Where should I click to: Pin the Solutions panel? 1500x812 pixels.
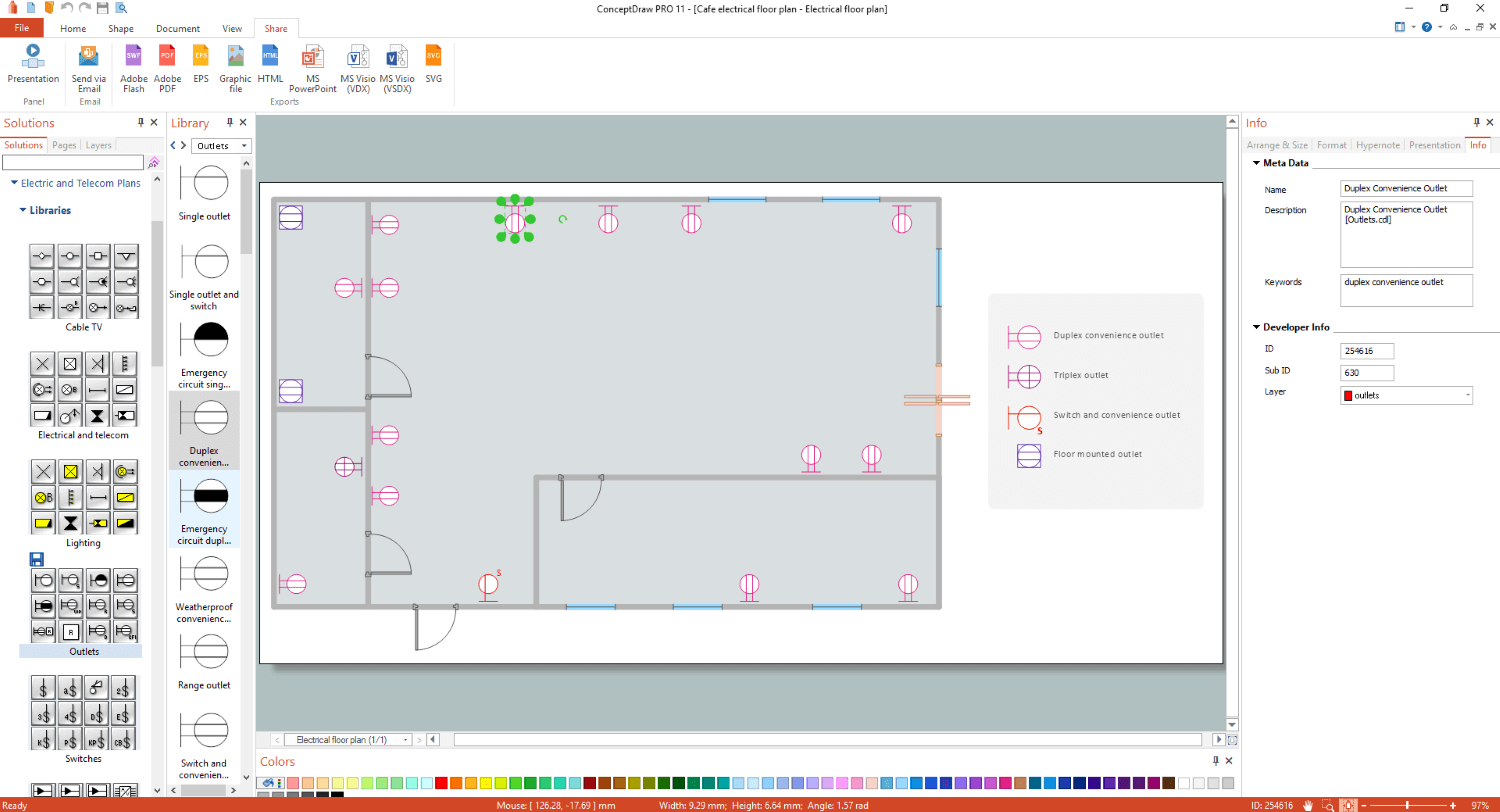[x=140, y=122]
